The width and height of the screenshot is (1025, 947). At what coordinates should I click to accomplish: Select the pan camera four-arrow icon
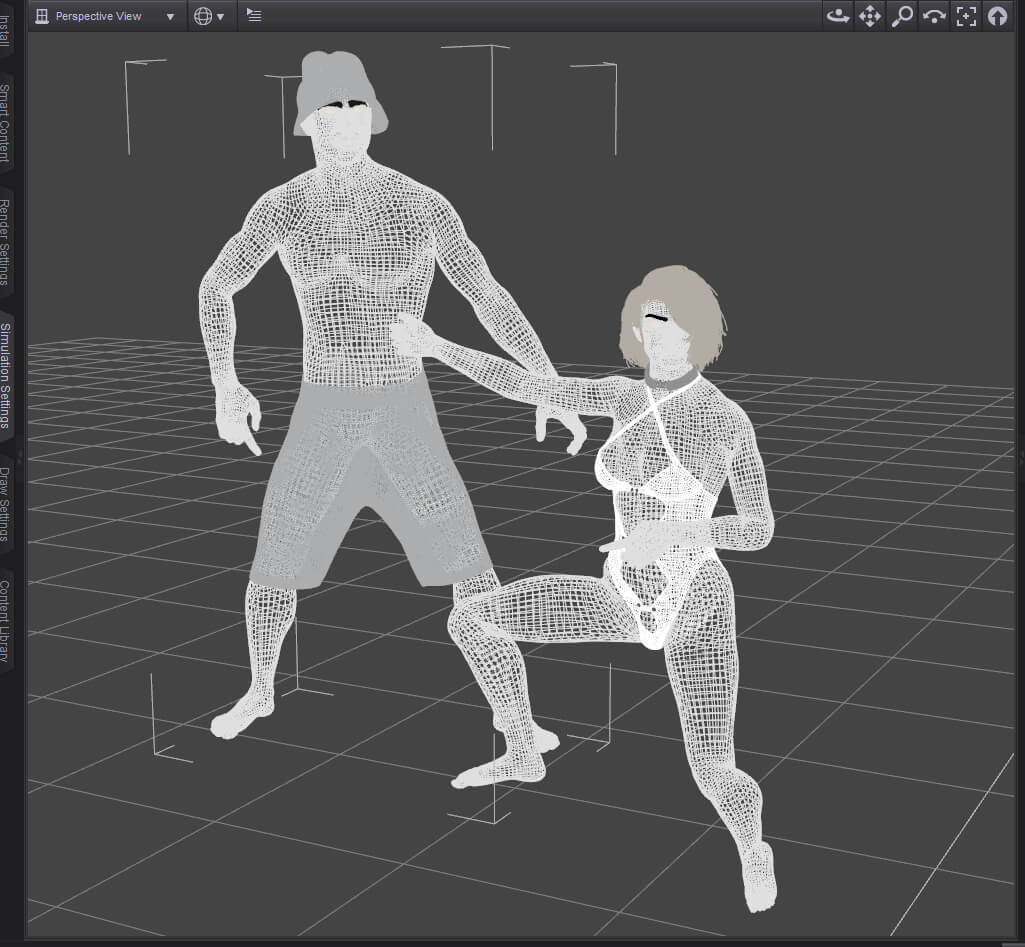pyautogui.click(x=869, y=16)
